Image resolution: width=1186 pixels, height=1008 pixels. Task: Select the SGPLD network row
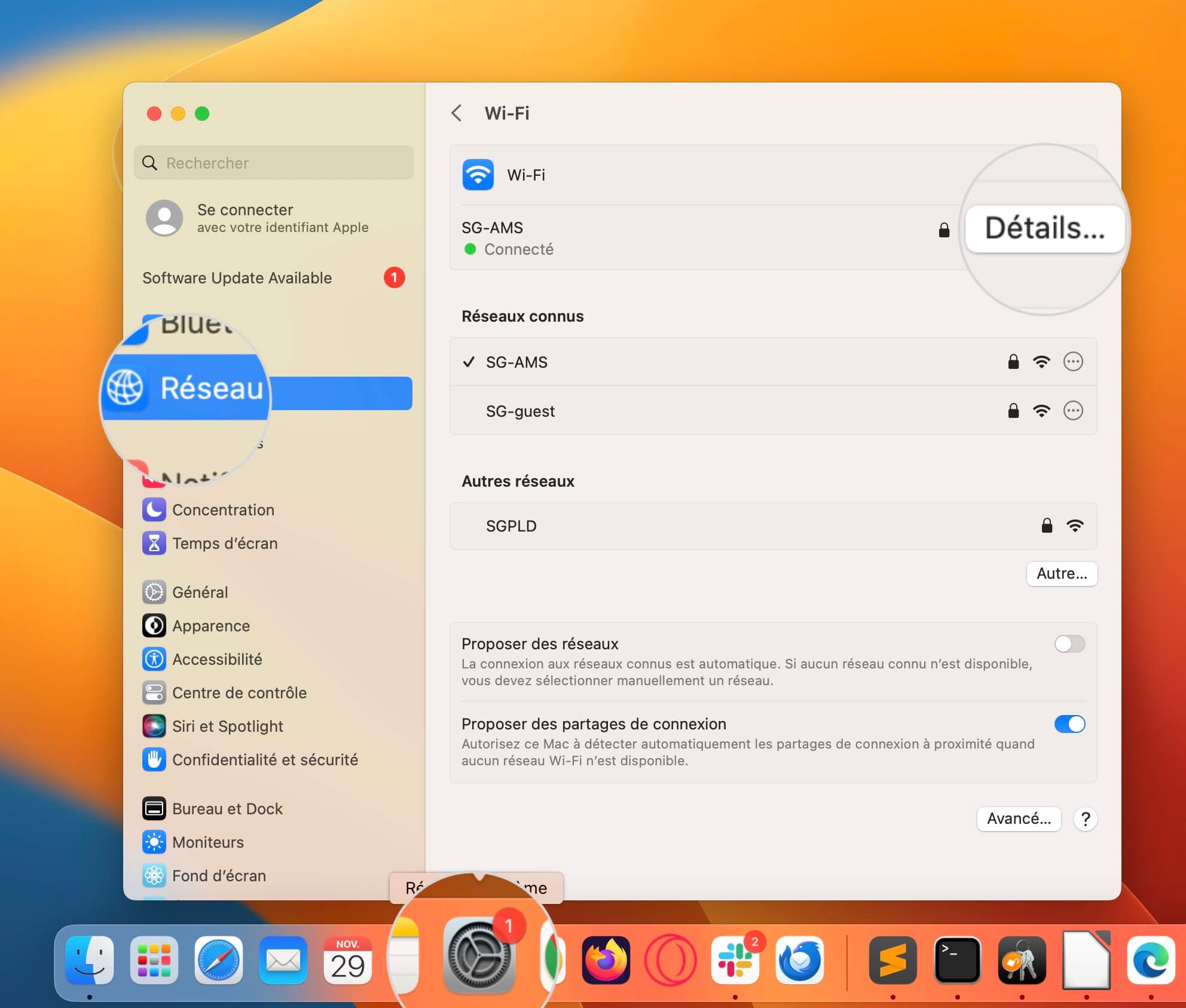[773, 526]
